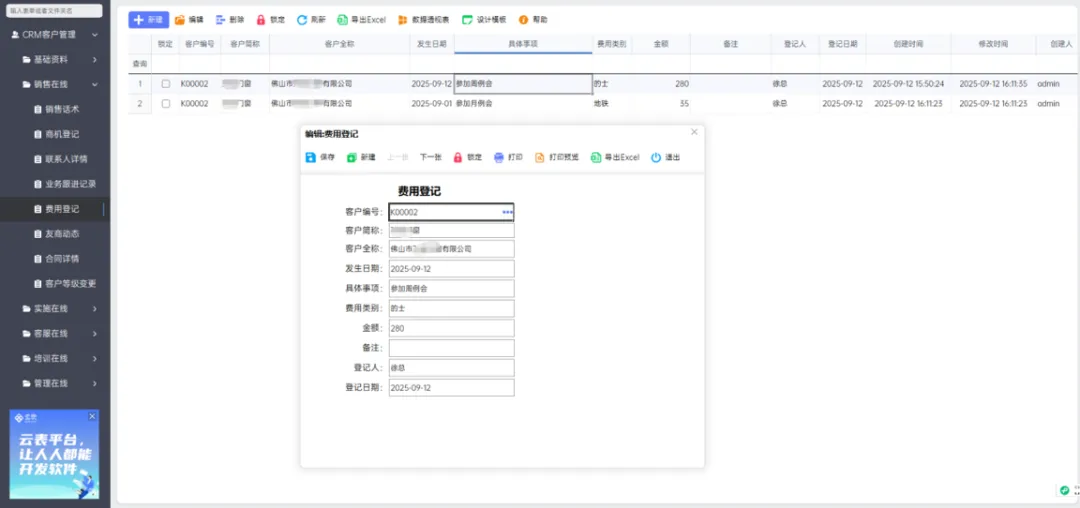Expand the 培训在线 sidebar group
Screen dimensions: 1080x508
94,359
